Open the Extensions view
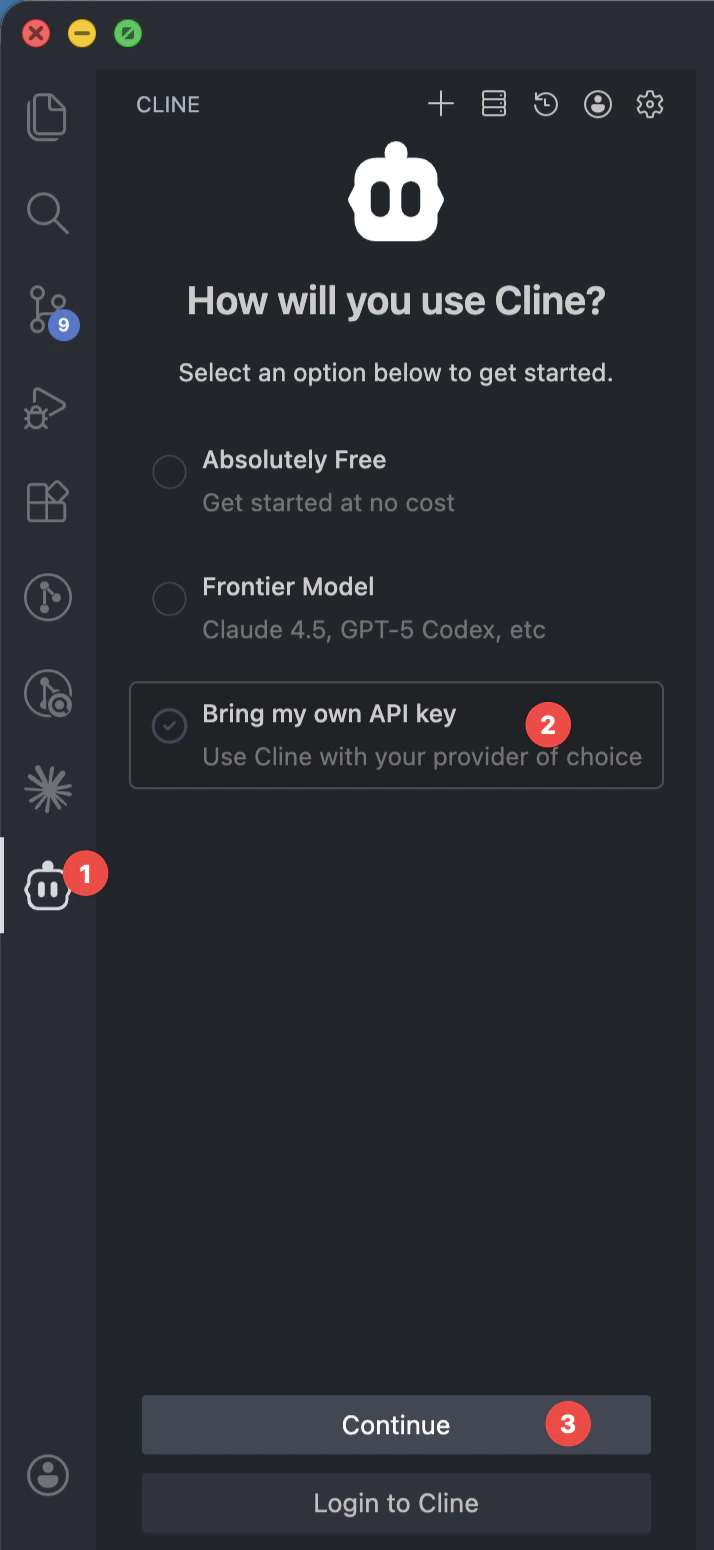 click(47, 501)
